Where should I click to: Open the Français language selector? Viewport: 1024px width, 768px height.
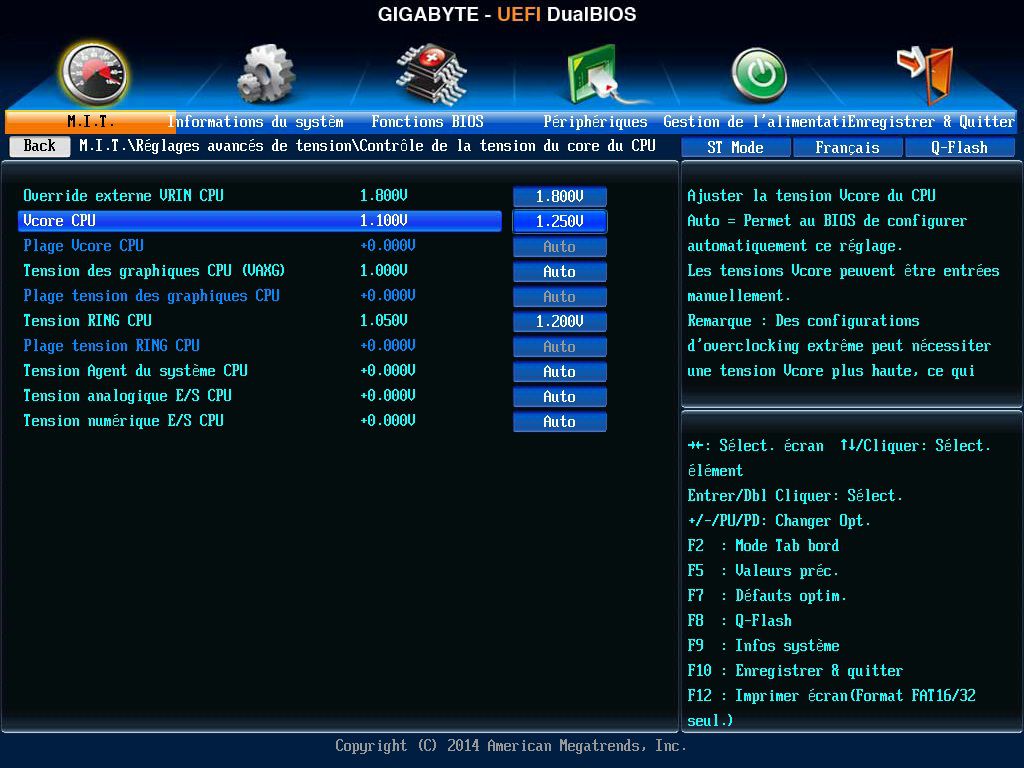tap(847, 148)
